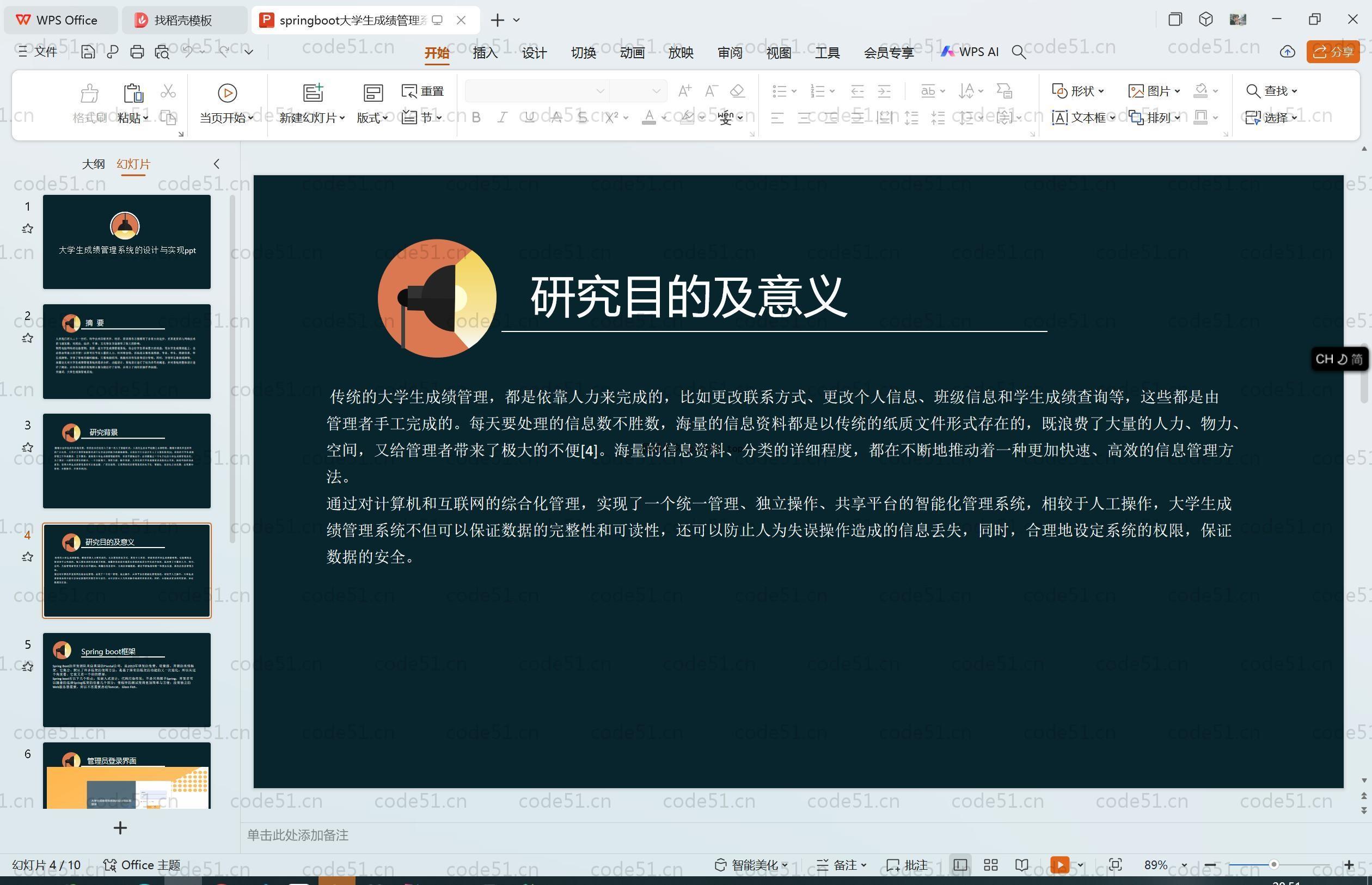
Task: Click the zoom slider handle
Action: (x=1273, y=864)
